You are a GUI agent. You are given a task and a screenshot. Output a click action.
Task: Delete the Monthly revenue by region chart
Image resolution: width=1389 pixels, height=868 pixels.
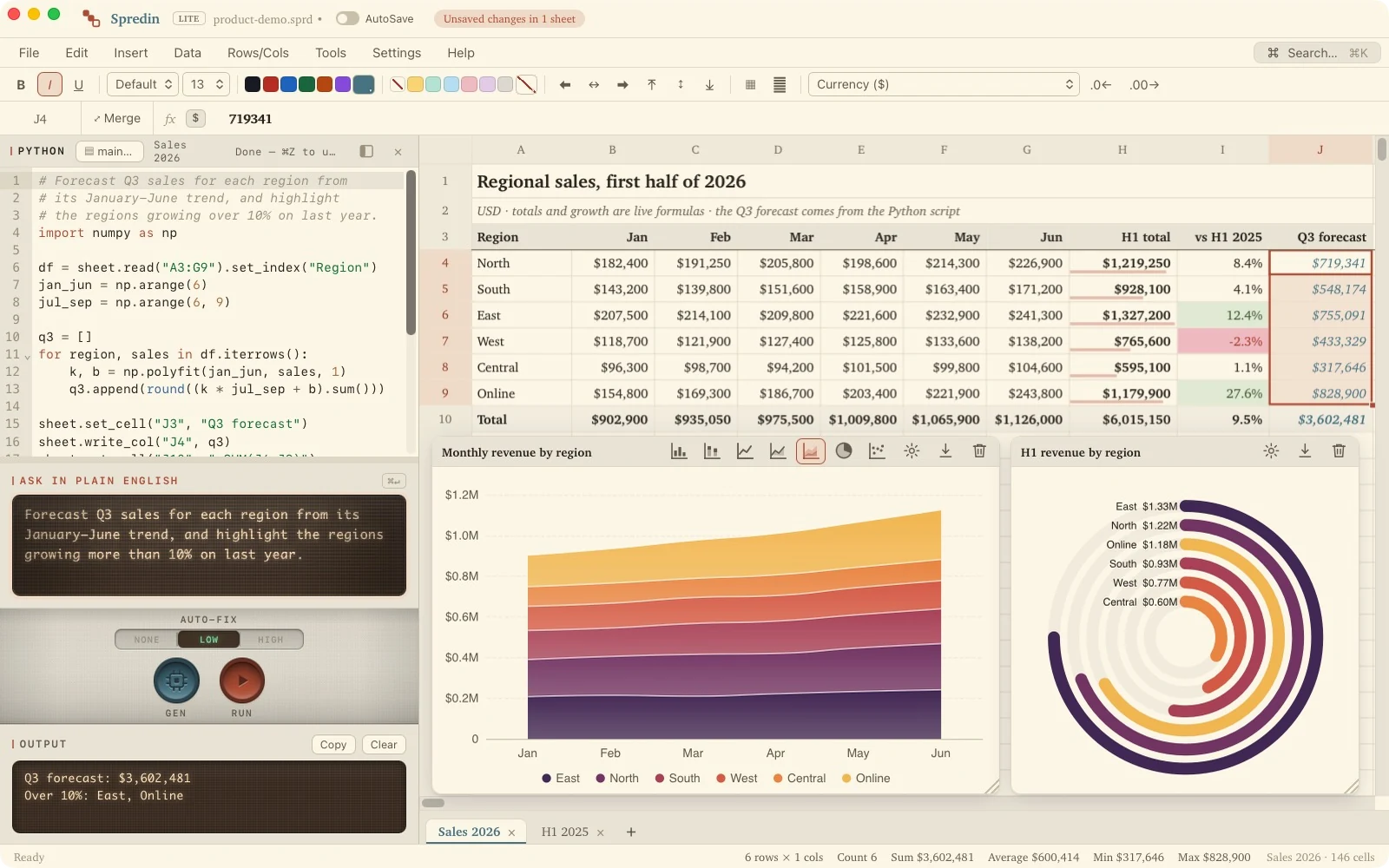tap(979, 451)
